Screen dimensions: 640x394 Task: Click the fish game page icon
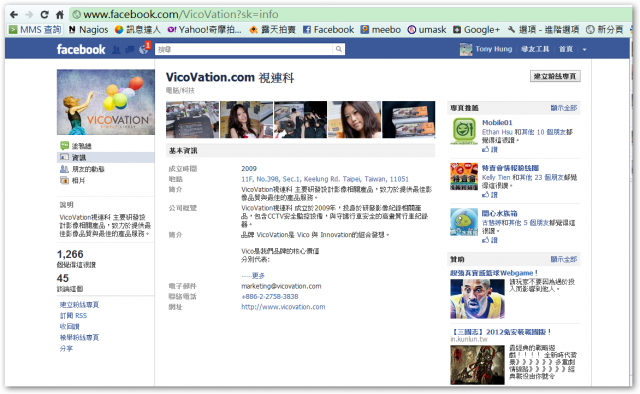coord(464,222)
